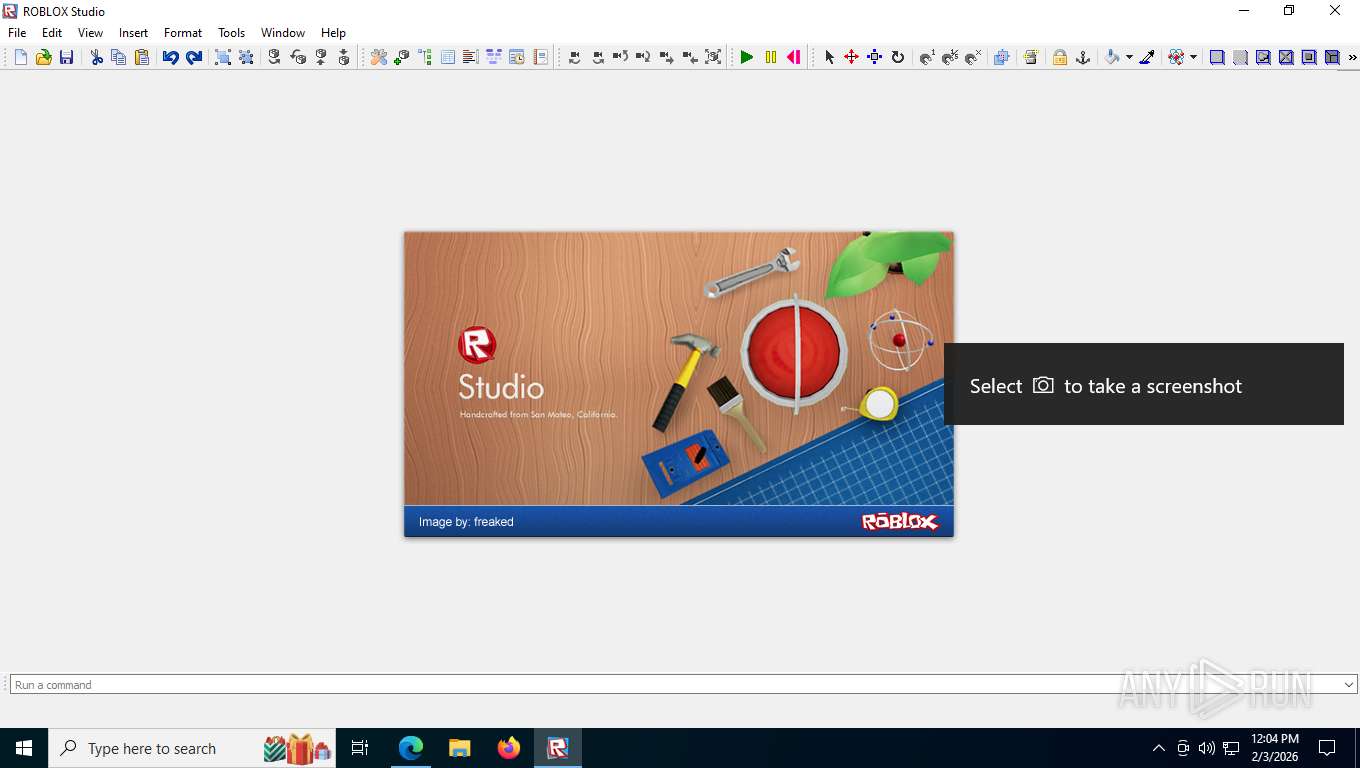Click the ROBLOX Studio splash screen image

(x=679, y=384)
